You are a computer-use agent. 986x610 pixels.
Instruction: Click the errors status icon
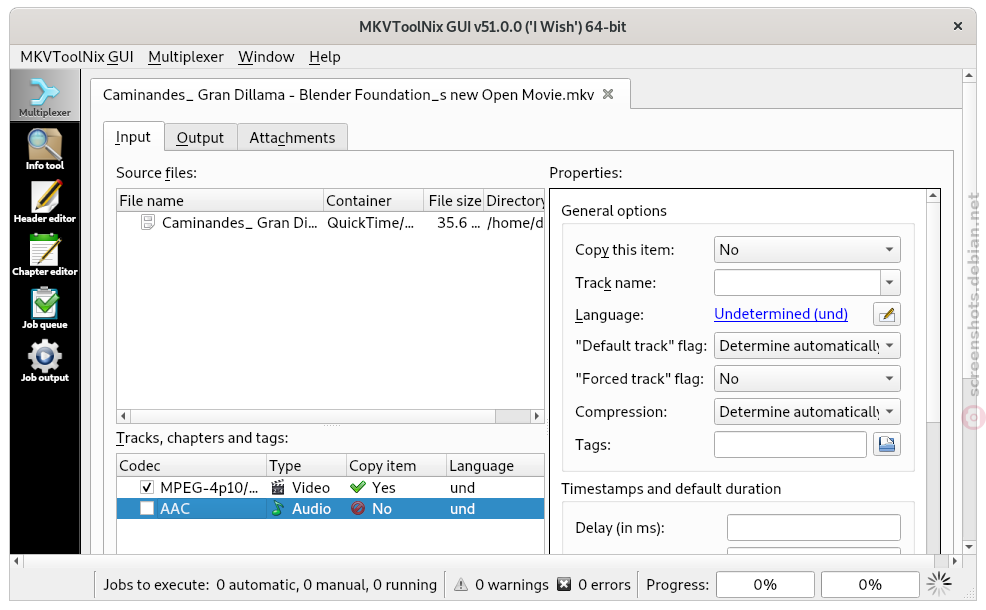pyautogui.click(x=564, y=584)
